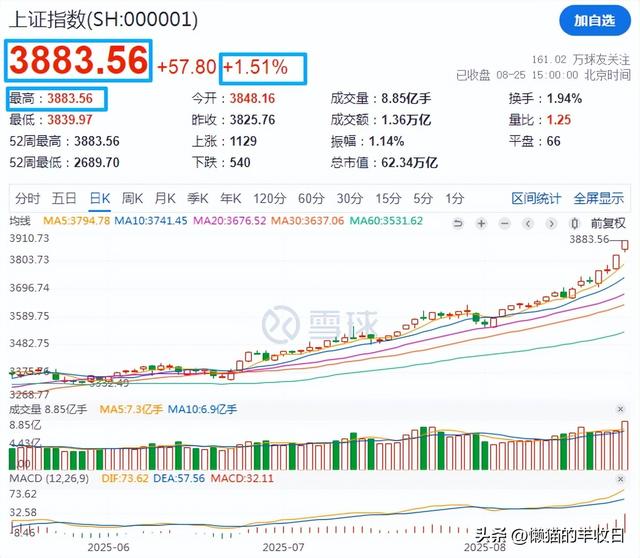
Task: Zoom out chart with the minus icon
Action: [505, 224]
